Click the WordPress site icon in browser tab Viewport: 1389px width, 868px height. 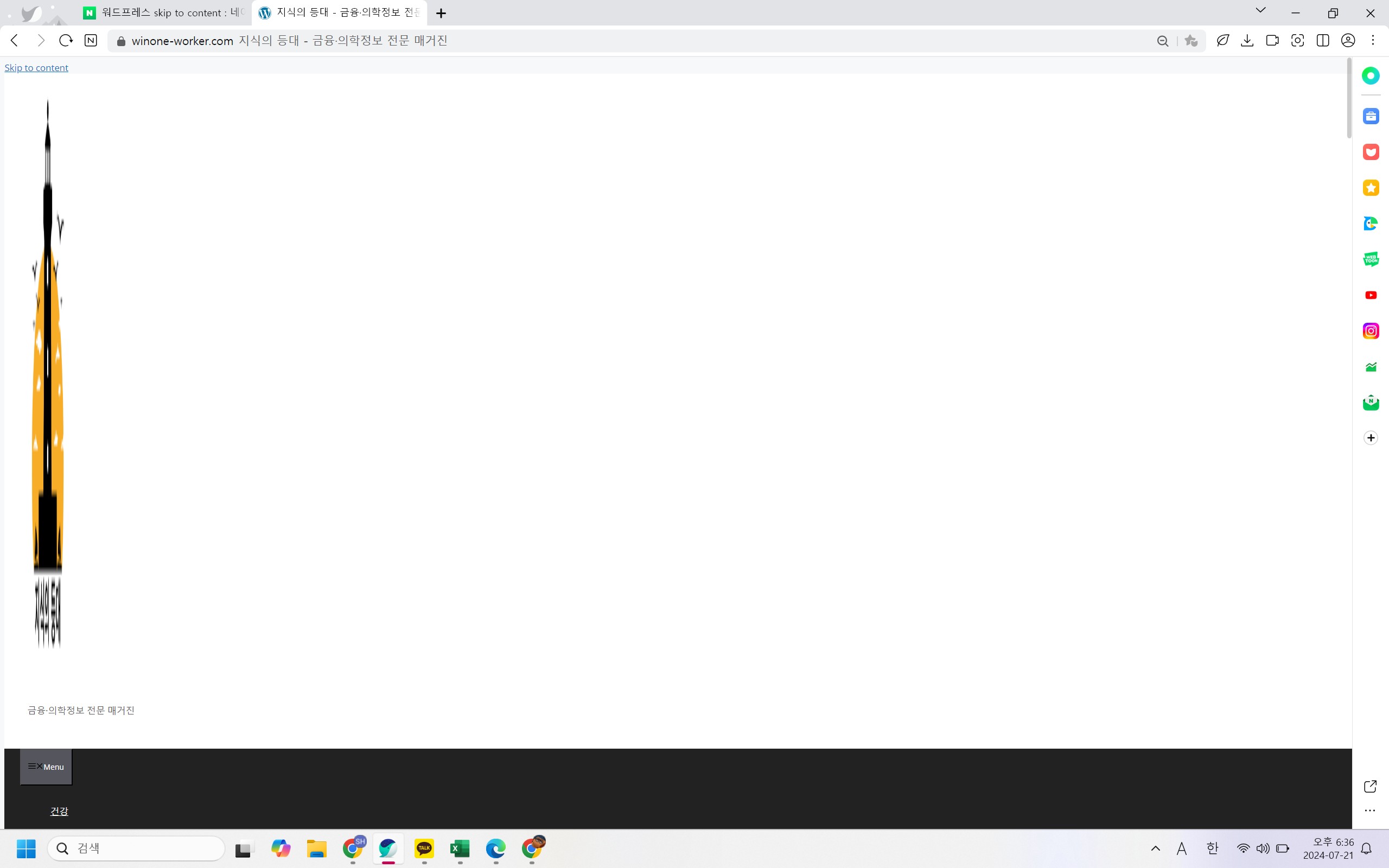pyautogui.click(x=265, y=12)
